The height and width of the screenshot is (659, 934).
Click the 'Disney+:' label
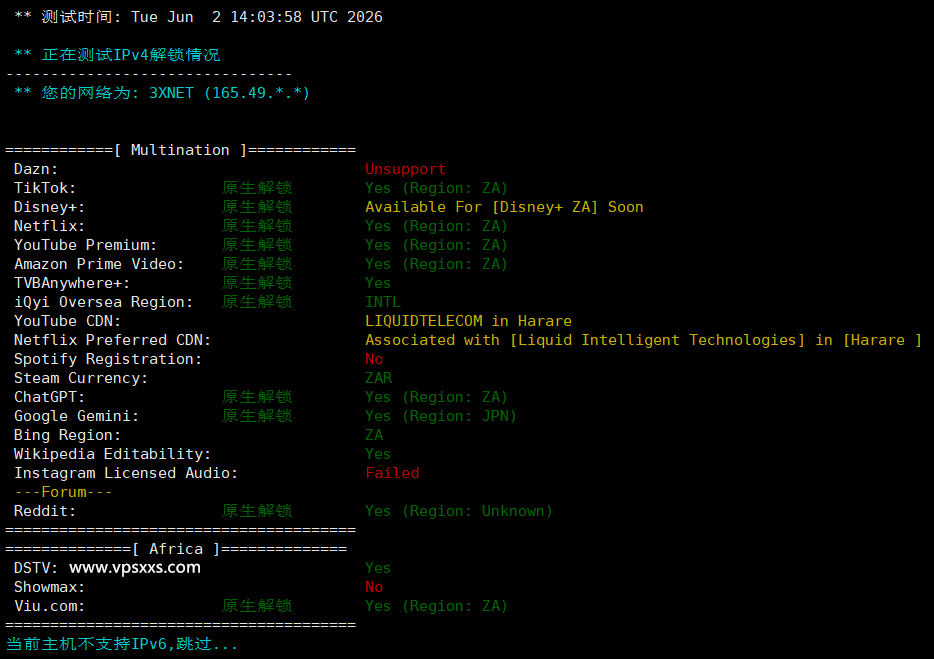coord(49,207)
